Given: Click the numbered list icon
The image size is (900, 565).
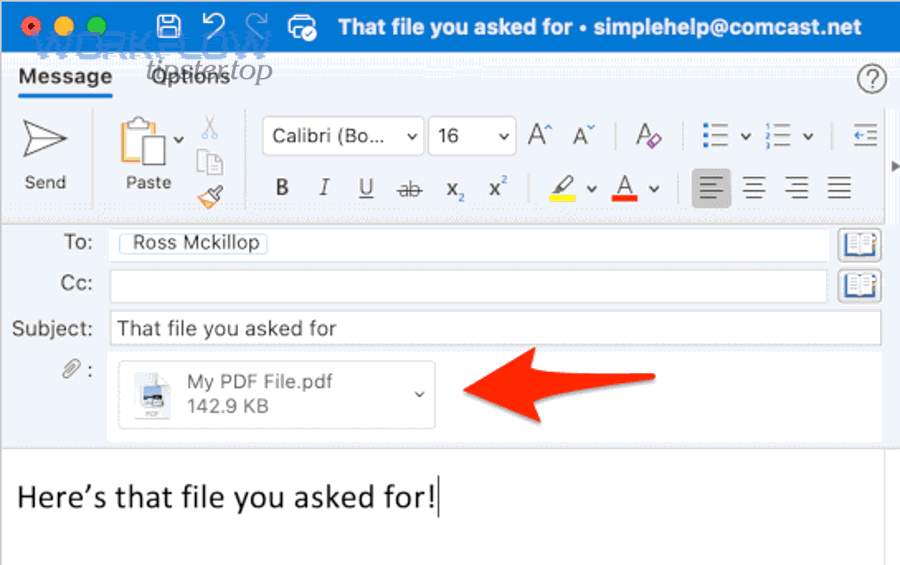Looking at the screenshot, I should coord(777,136).
